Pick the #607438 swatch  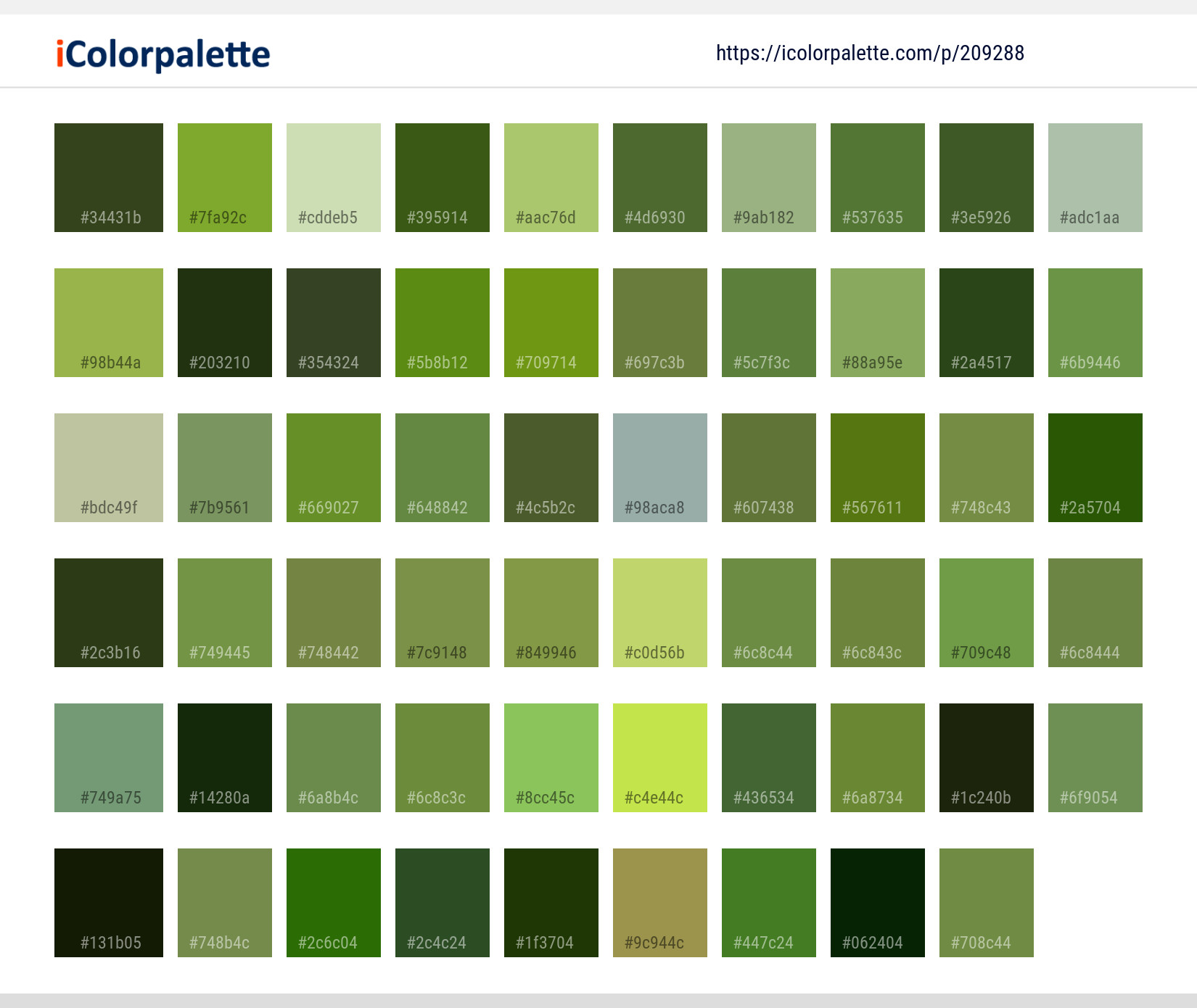[769, 468]
